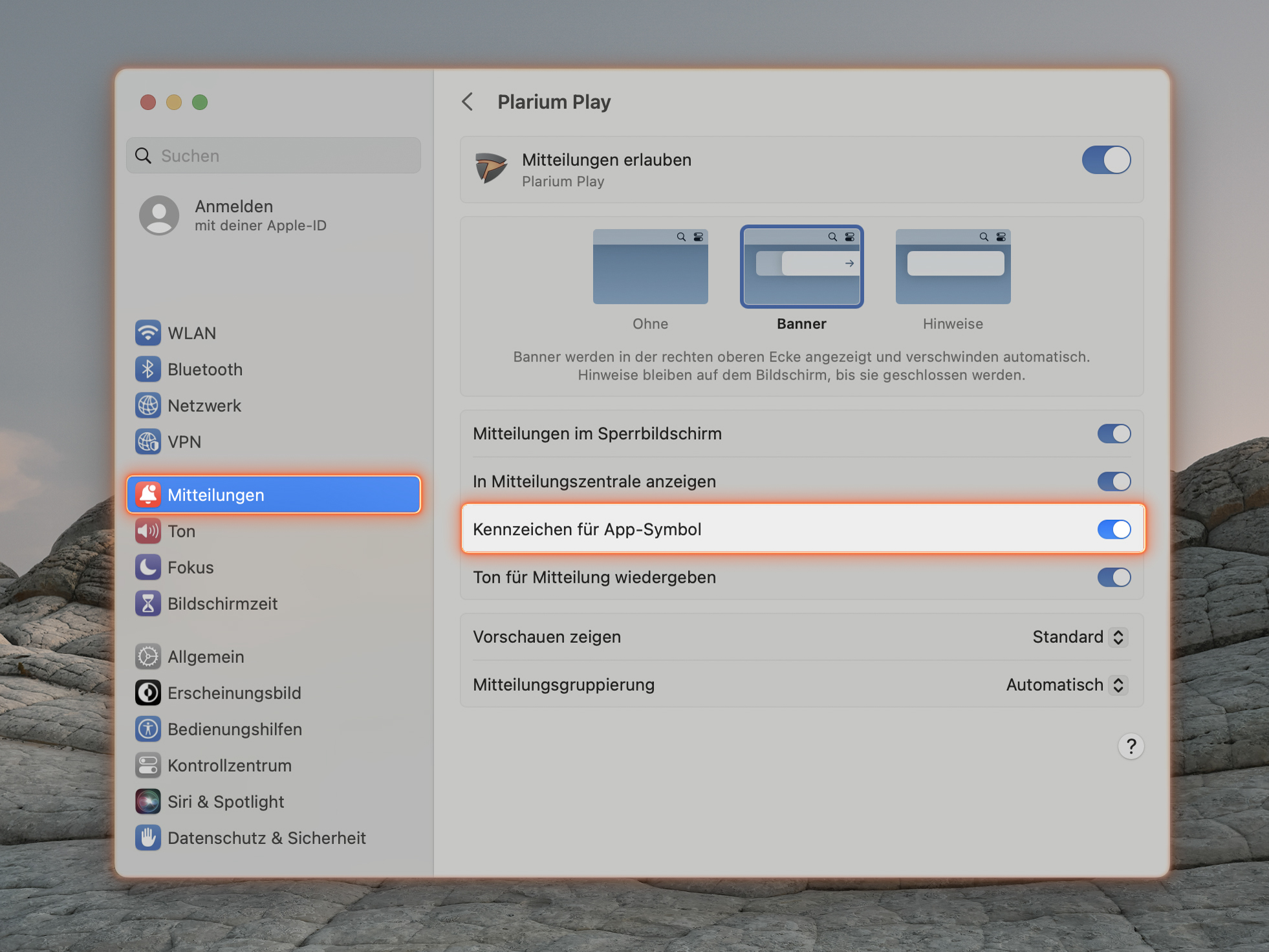Click the green zoom window button
The width and height of the screenshot is (1269, 952).
200,102
